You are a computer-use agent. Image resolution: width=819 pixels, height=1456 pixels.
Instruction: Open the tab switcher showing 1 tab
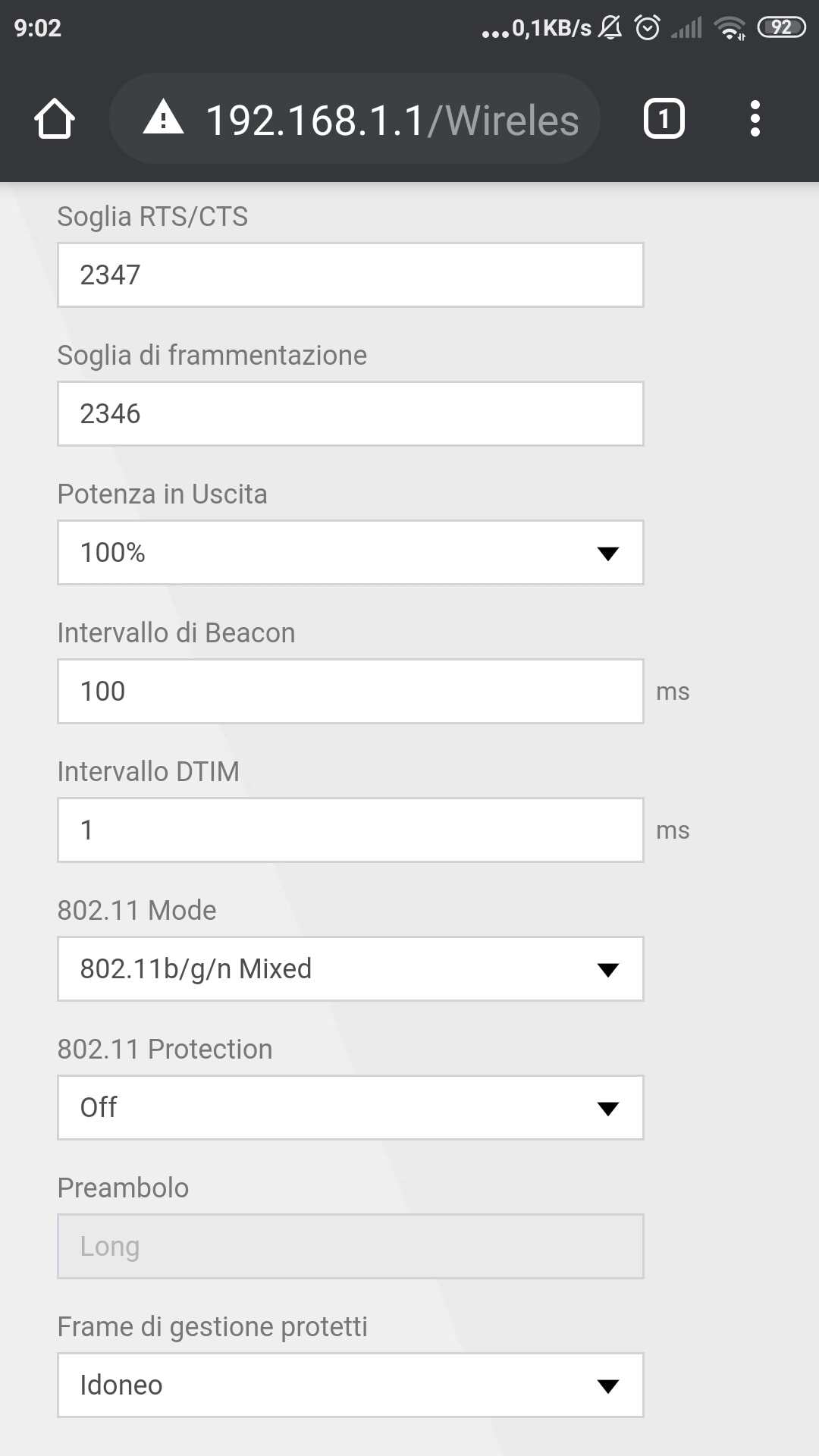coord(664,119)
